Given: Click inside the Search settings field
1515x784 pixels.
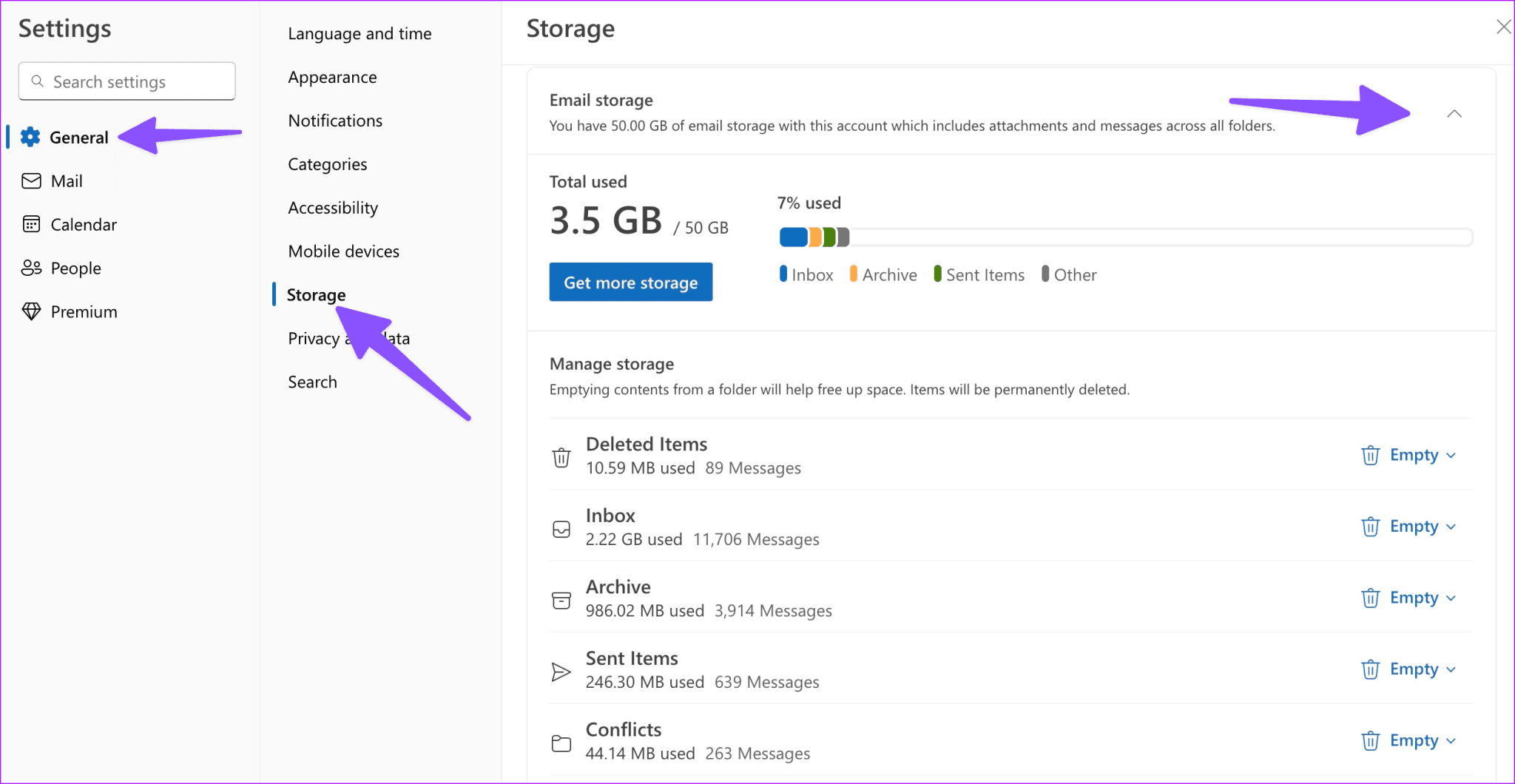Looking at the screenshot, I should pyautogui.click(x=126, y=81).
